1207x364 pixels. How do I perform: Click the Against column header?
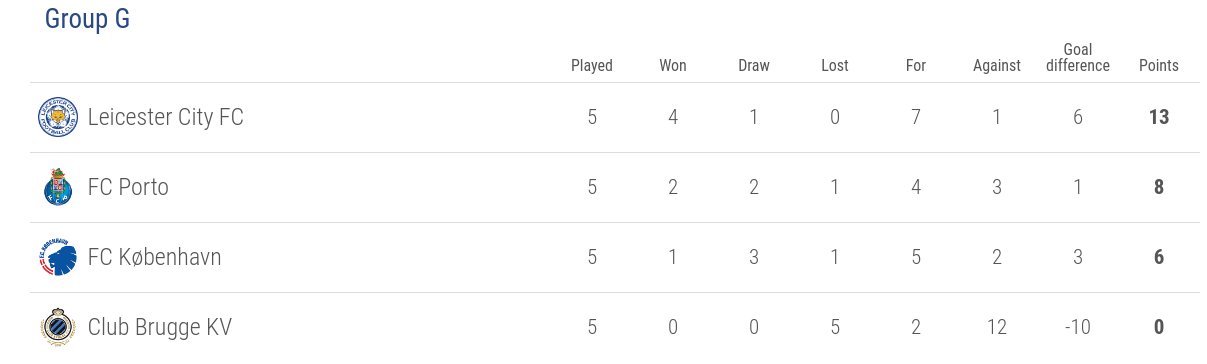click(997, 66)
